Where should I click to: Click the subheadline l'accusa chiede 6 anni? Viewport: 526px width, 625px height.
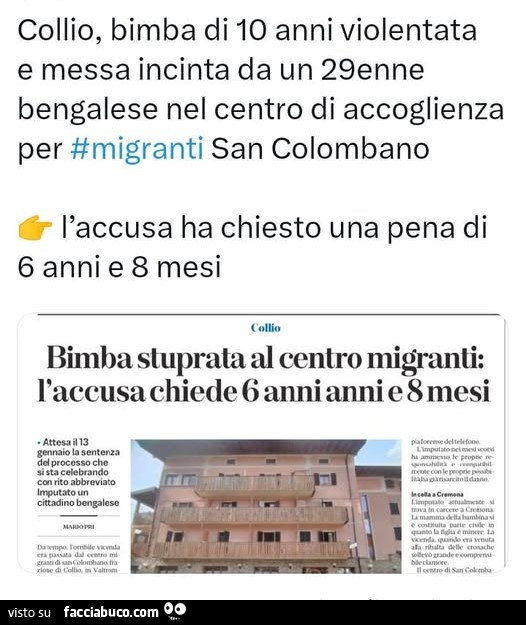263,392
